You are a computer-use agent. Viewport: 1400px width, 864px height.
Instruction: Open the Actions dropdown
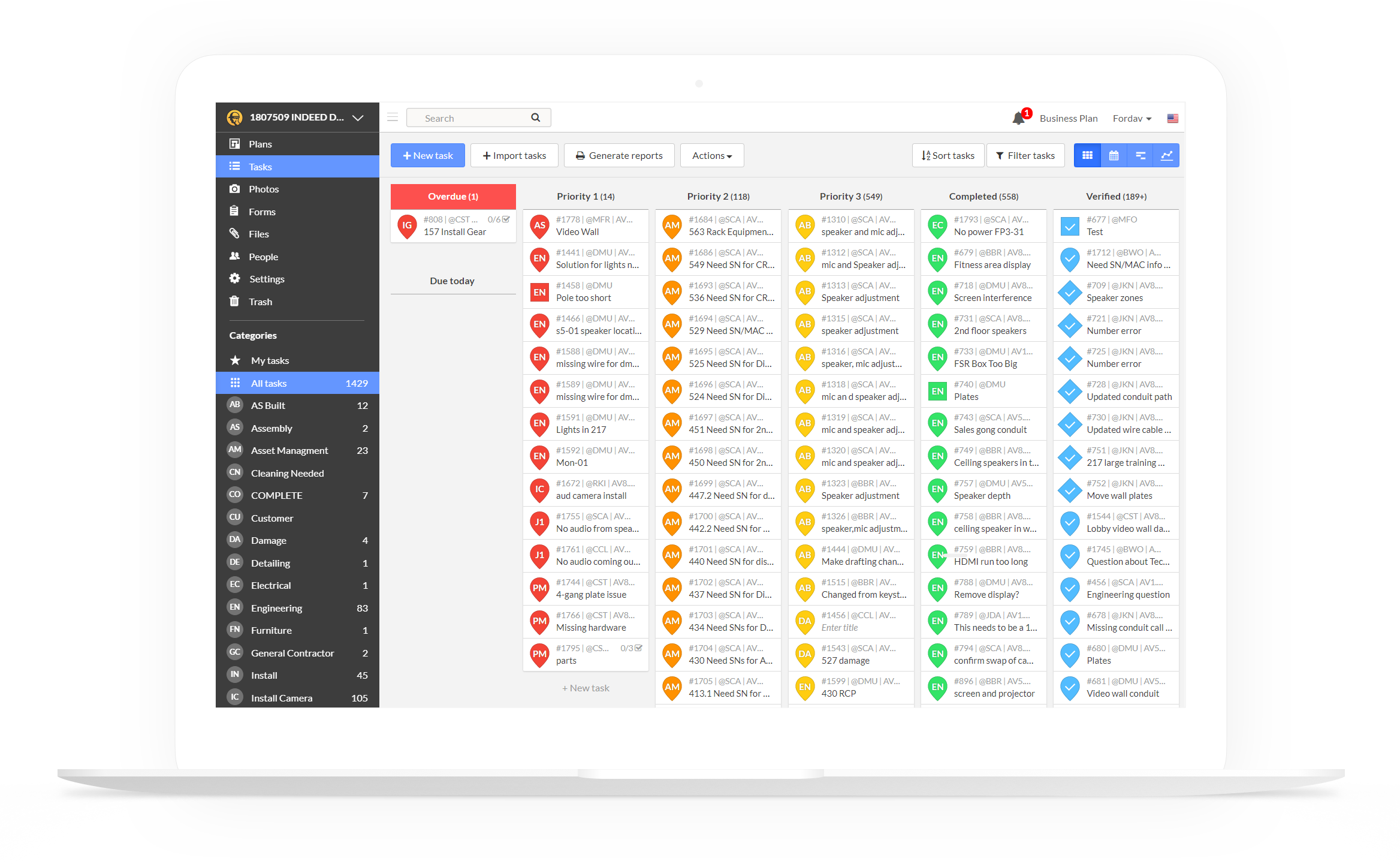(711, 155)
